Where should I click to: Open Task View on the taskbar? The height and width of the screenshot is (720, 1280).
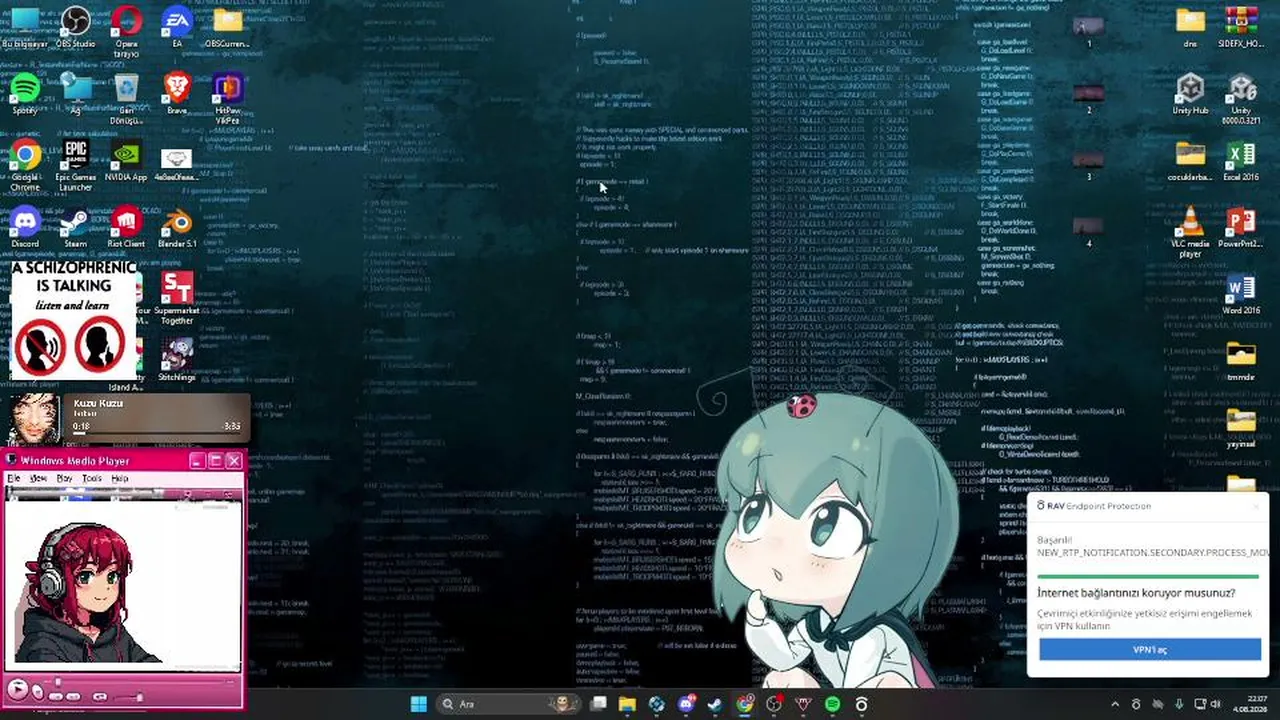point(598,704)
